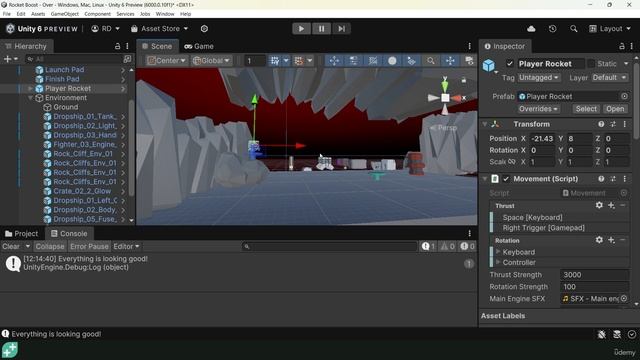
Task: Open the Center pivot mode dropdown
Action: (166, 60)
